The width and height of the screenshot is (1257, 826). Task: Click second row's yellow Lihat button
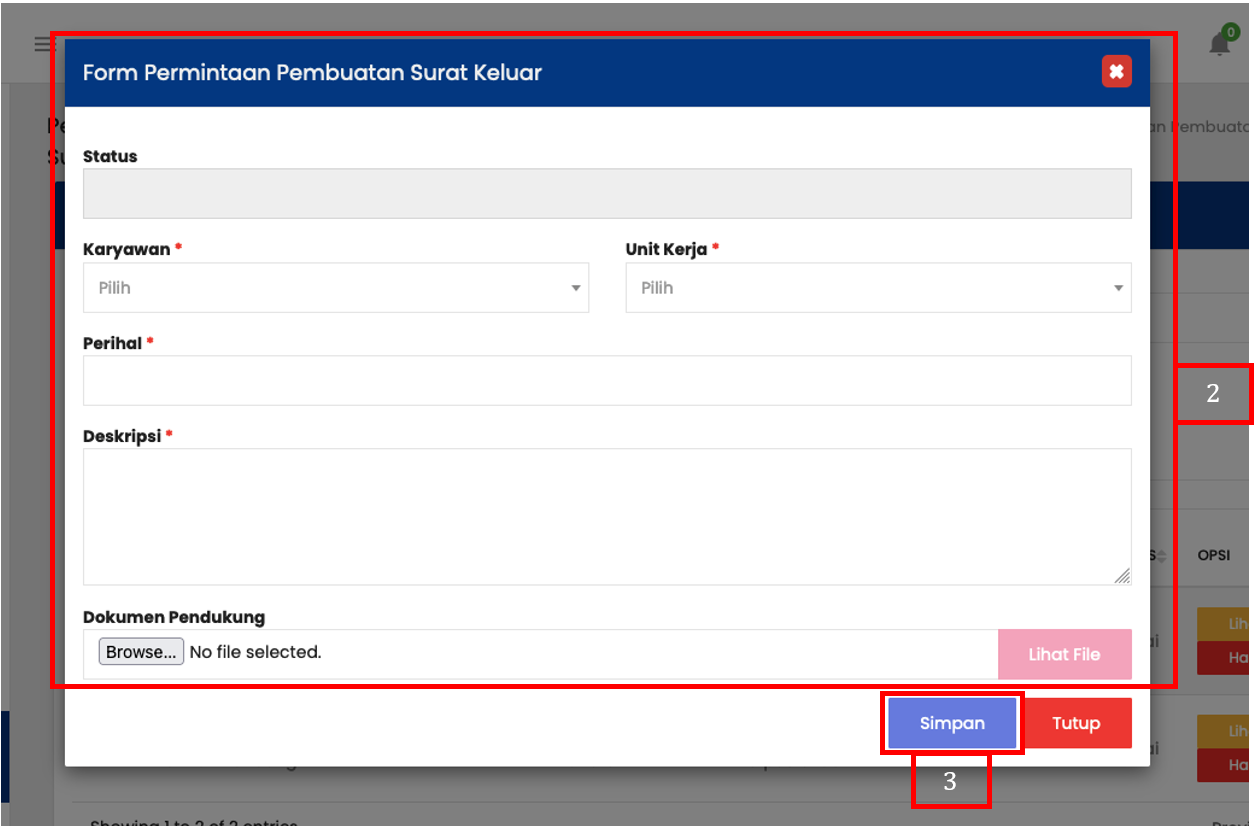coord(1228,731)
